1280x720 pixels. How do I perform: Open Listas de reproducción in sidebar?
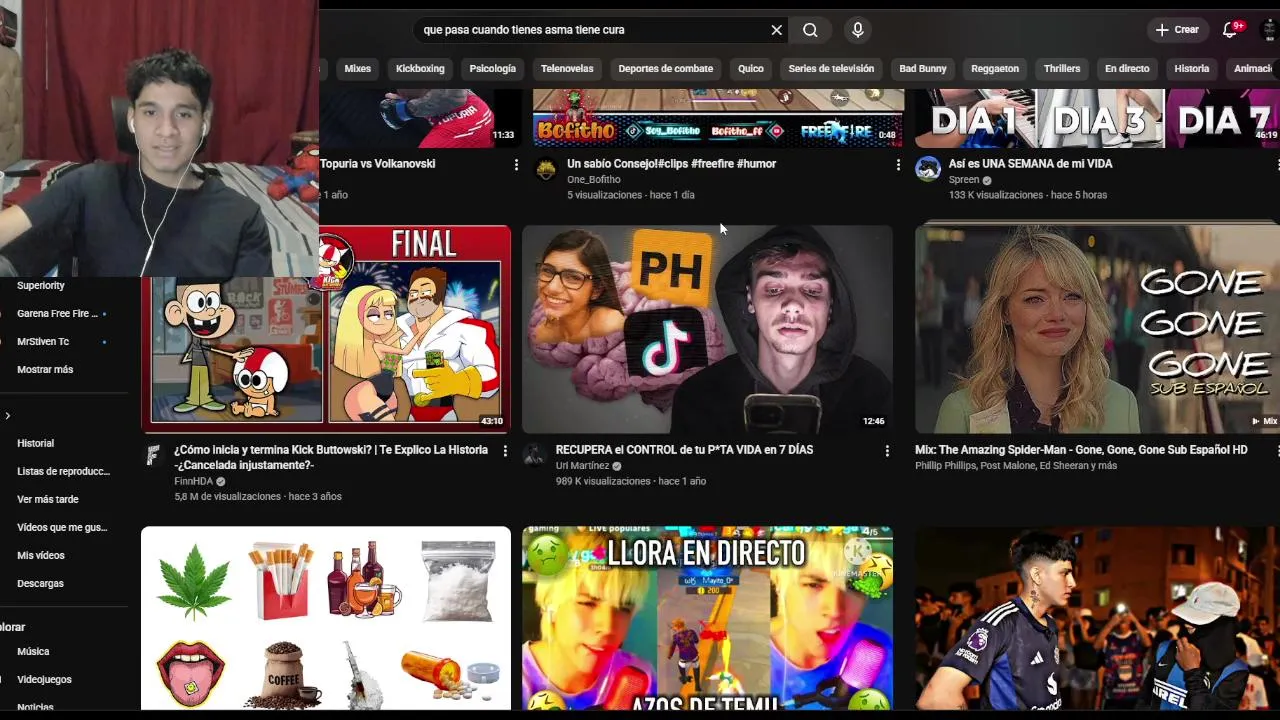click(x=63, y=471)
